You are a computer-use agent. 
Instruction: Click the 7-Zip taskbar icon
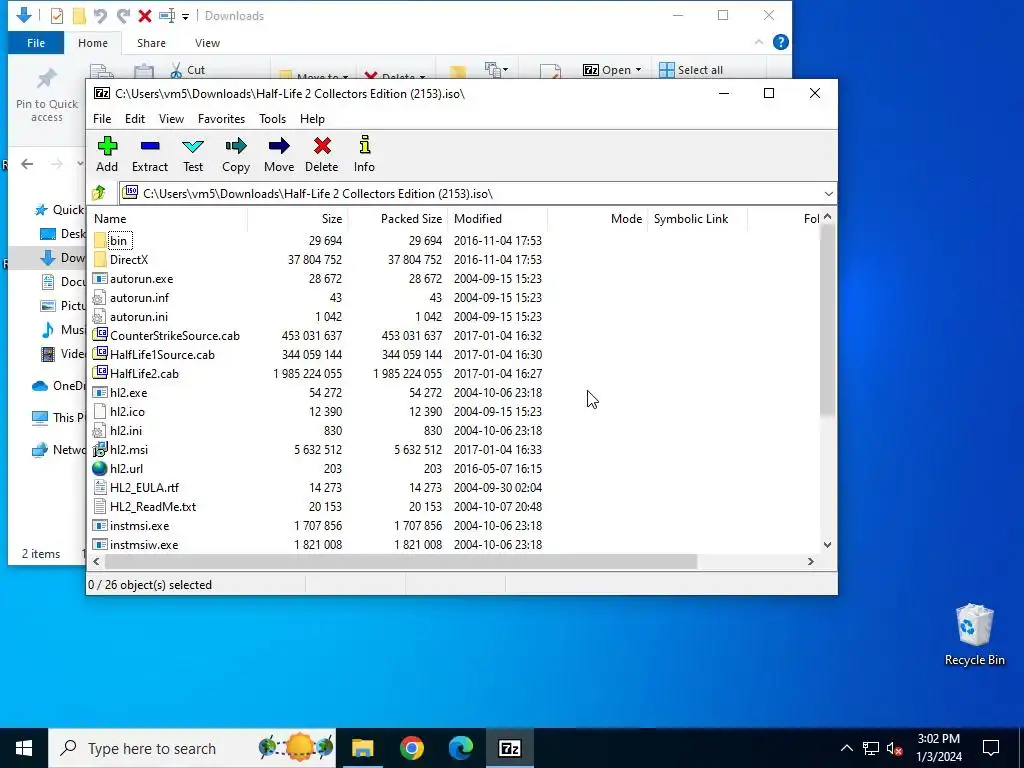point(509,748)
